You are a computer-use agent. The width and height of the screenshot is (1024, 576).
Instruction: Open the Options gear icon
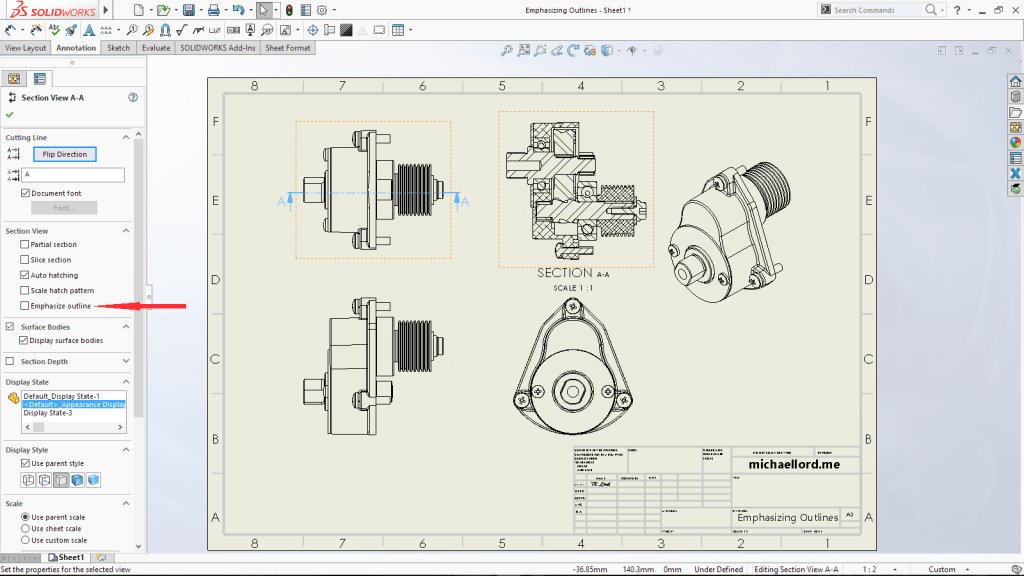click(x=322, y=10)
